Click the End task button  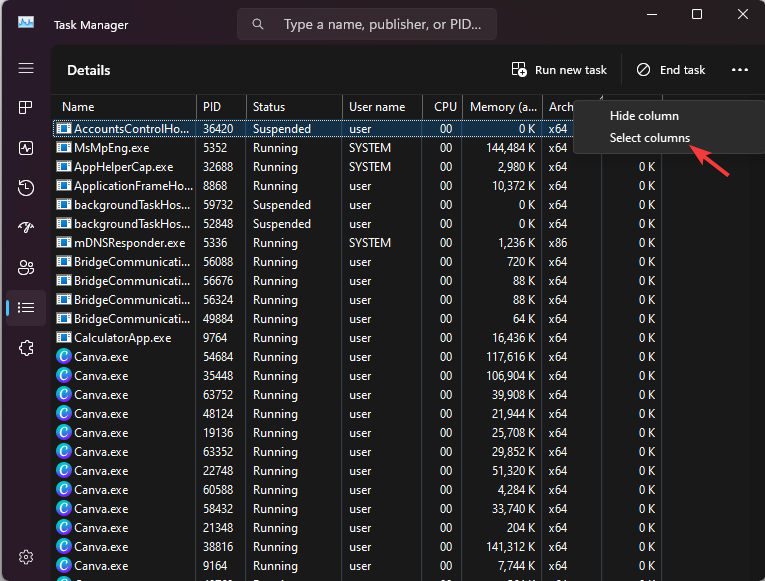(x=671, y=70)
